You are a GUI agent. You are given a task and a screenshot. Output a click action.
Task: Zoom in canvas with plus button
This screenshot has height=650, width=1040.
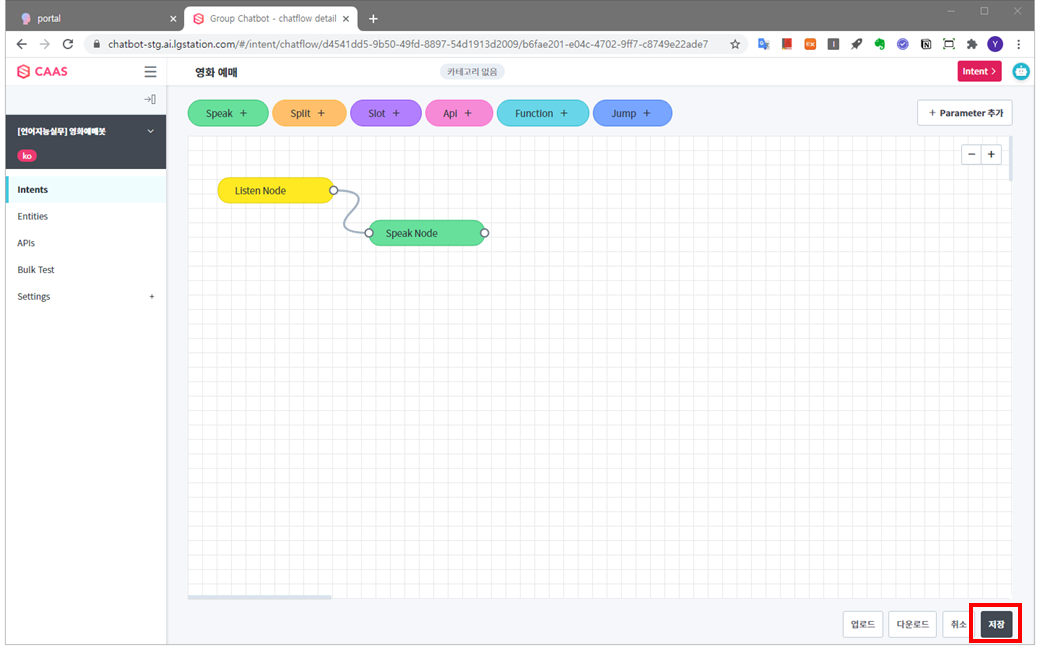pos(991,154)
